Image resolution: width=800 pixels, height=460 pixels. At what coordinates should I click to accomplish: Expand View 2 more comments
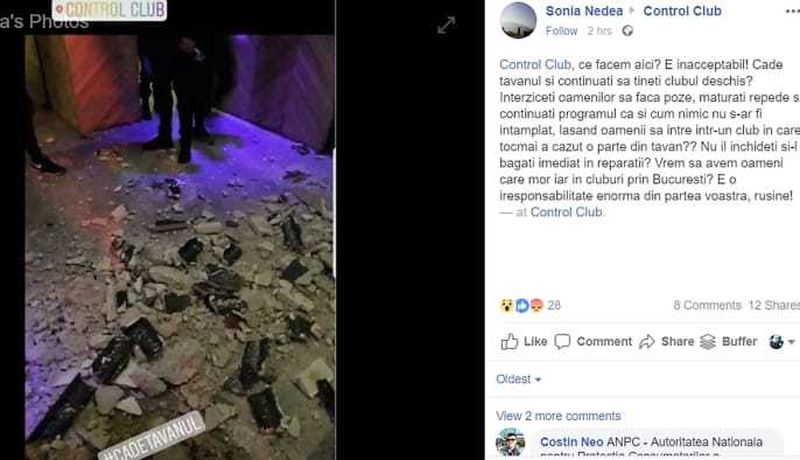point(559,416)
